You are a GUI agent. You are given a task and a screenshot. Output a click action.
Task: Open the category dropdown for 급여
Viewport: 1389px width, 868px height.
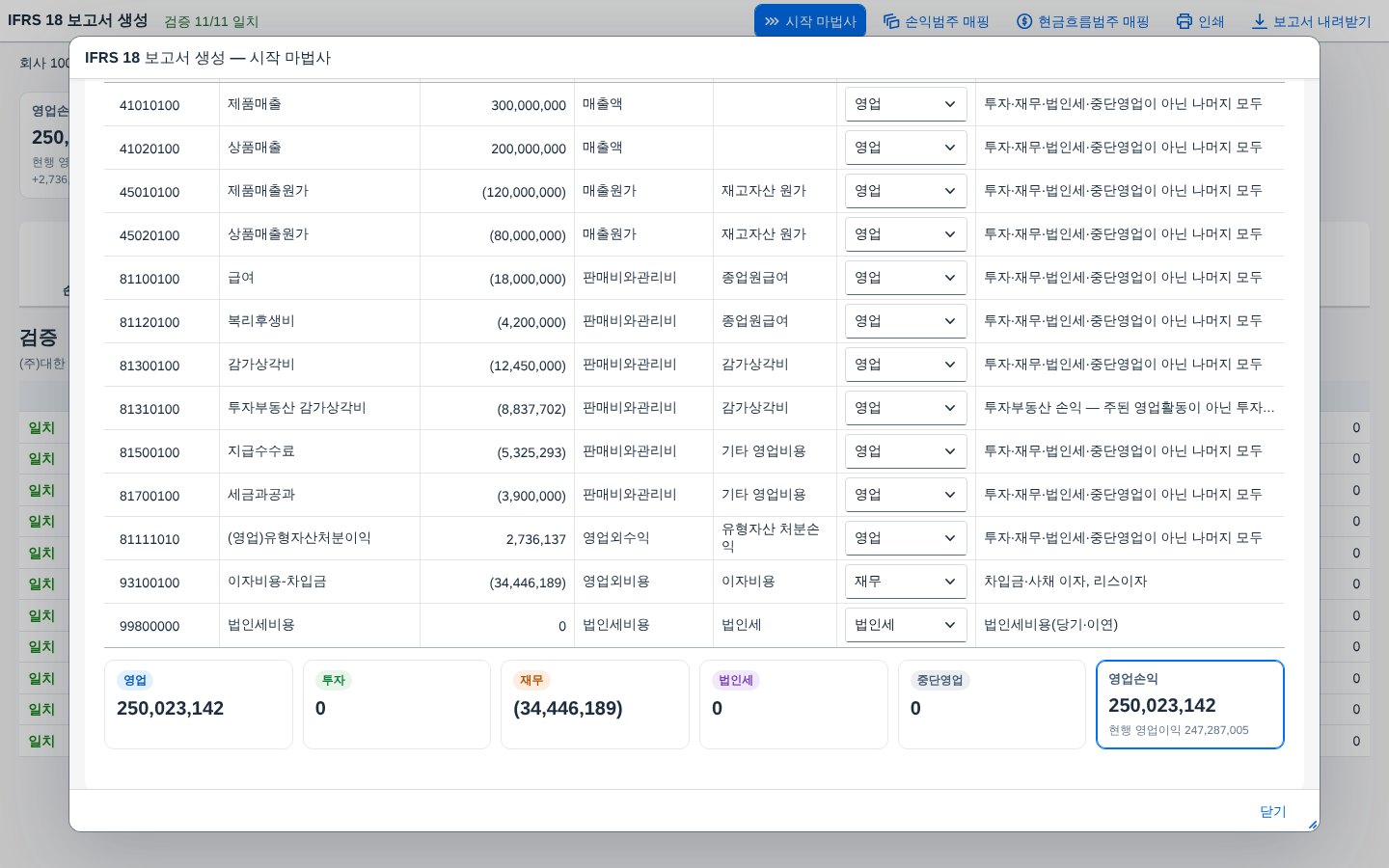(x=906, y=278)
